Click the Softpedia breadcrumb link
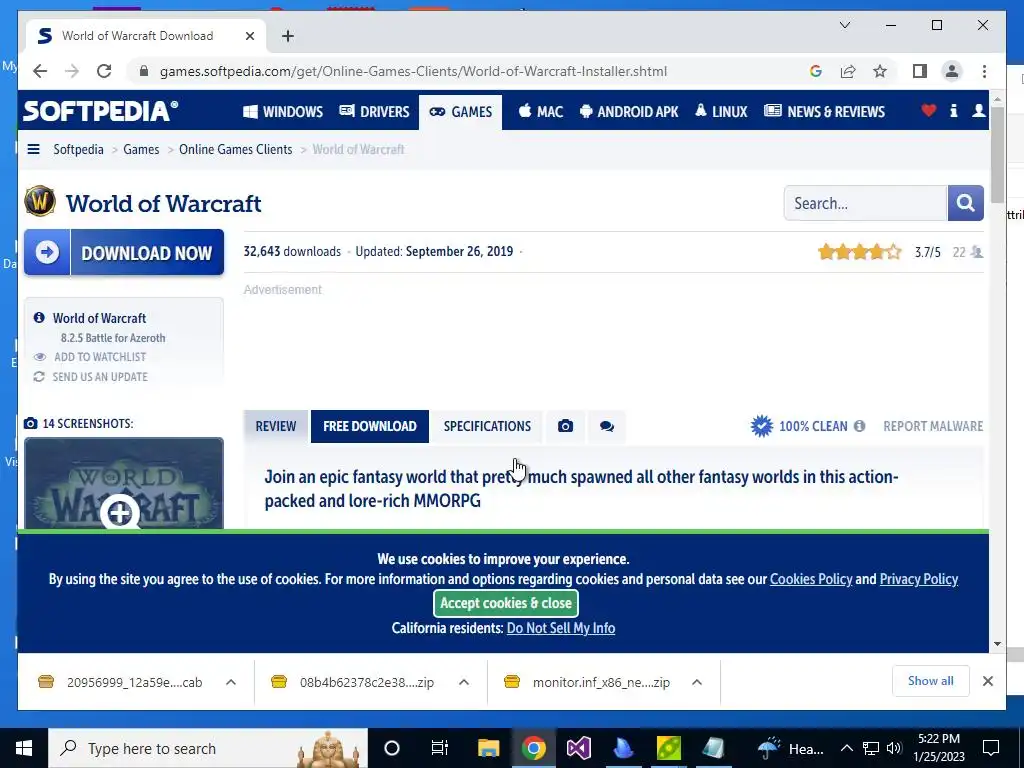Screen dimensions: 1024x768 click(x=78, y=150)
